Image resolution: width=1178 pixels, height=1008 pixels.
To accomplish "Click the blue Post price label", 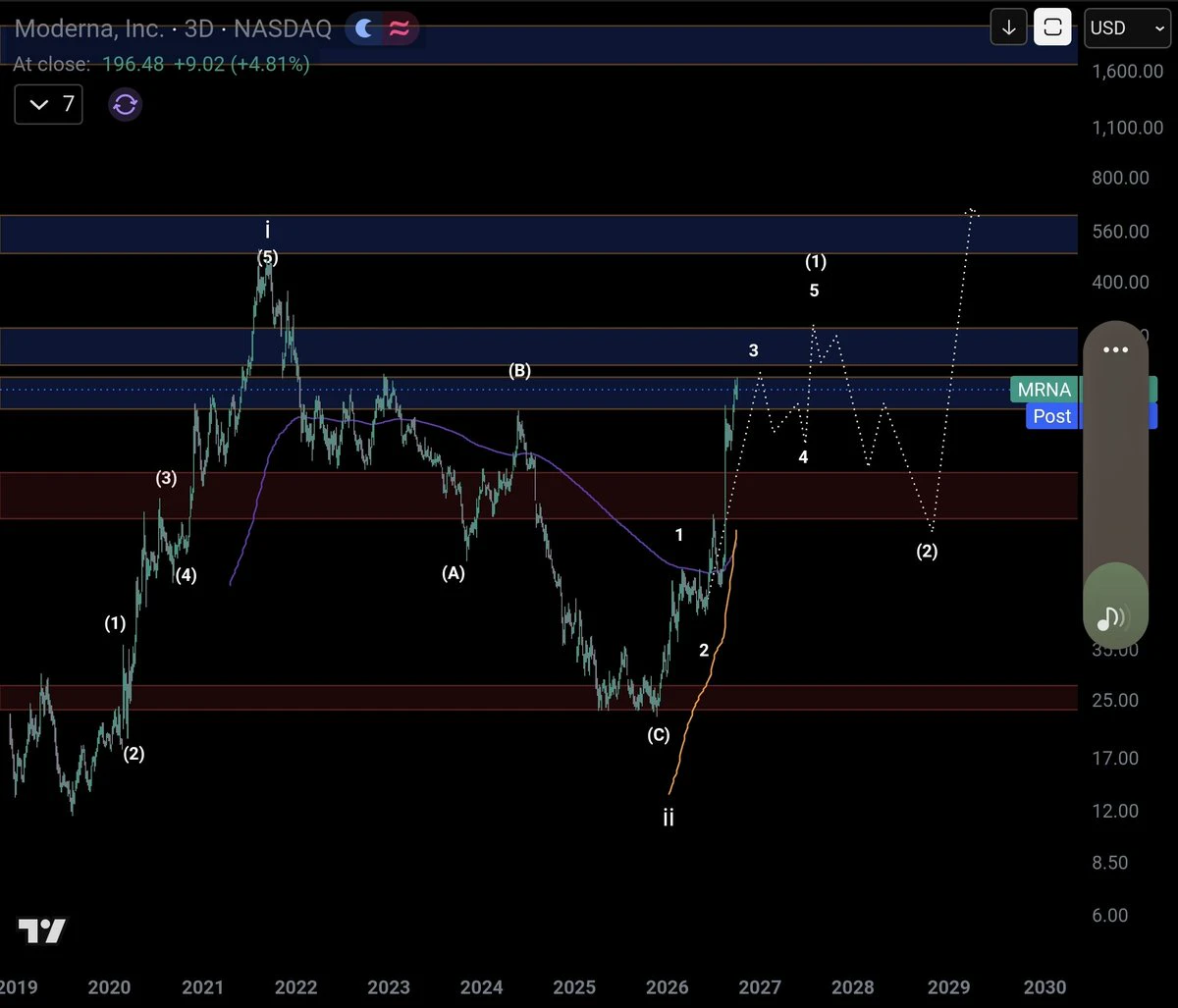I will [x=1051, y=416].
